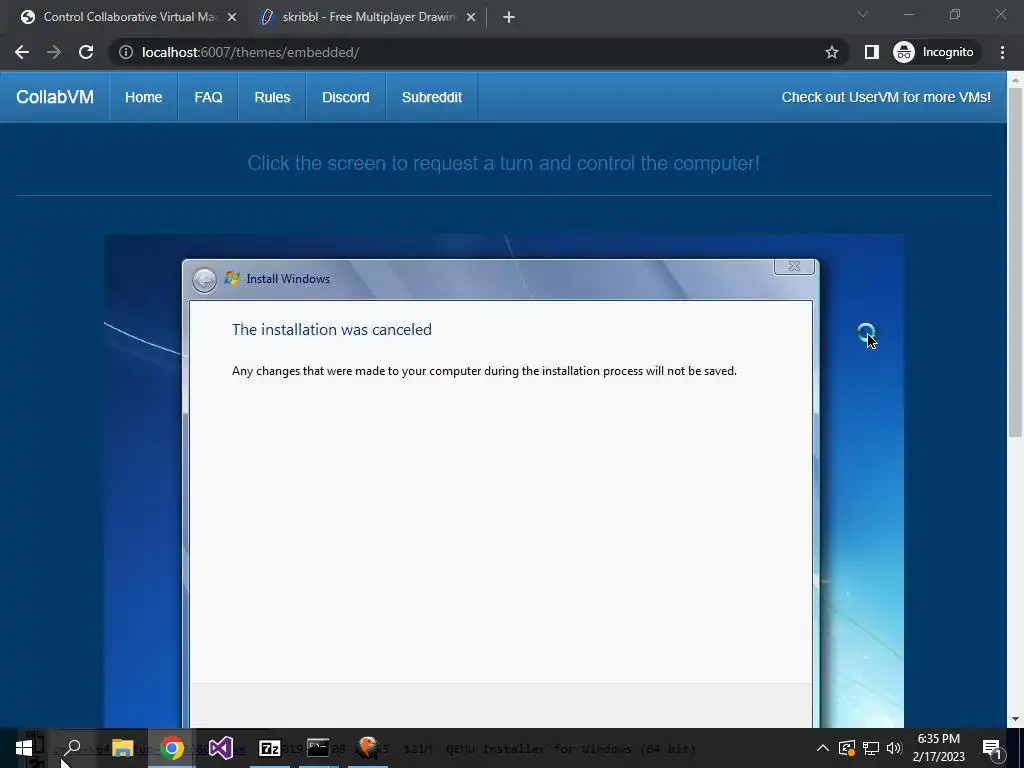Viewport: 1024px width, 768px height.
Task: Open site information icon in address bar
Action: tap(125, 52)
